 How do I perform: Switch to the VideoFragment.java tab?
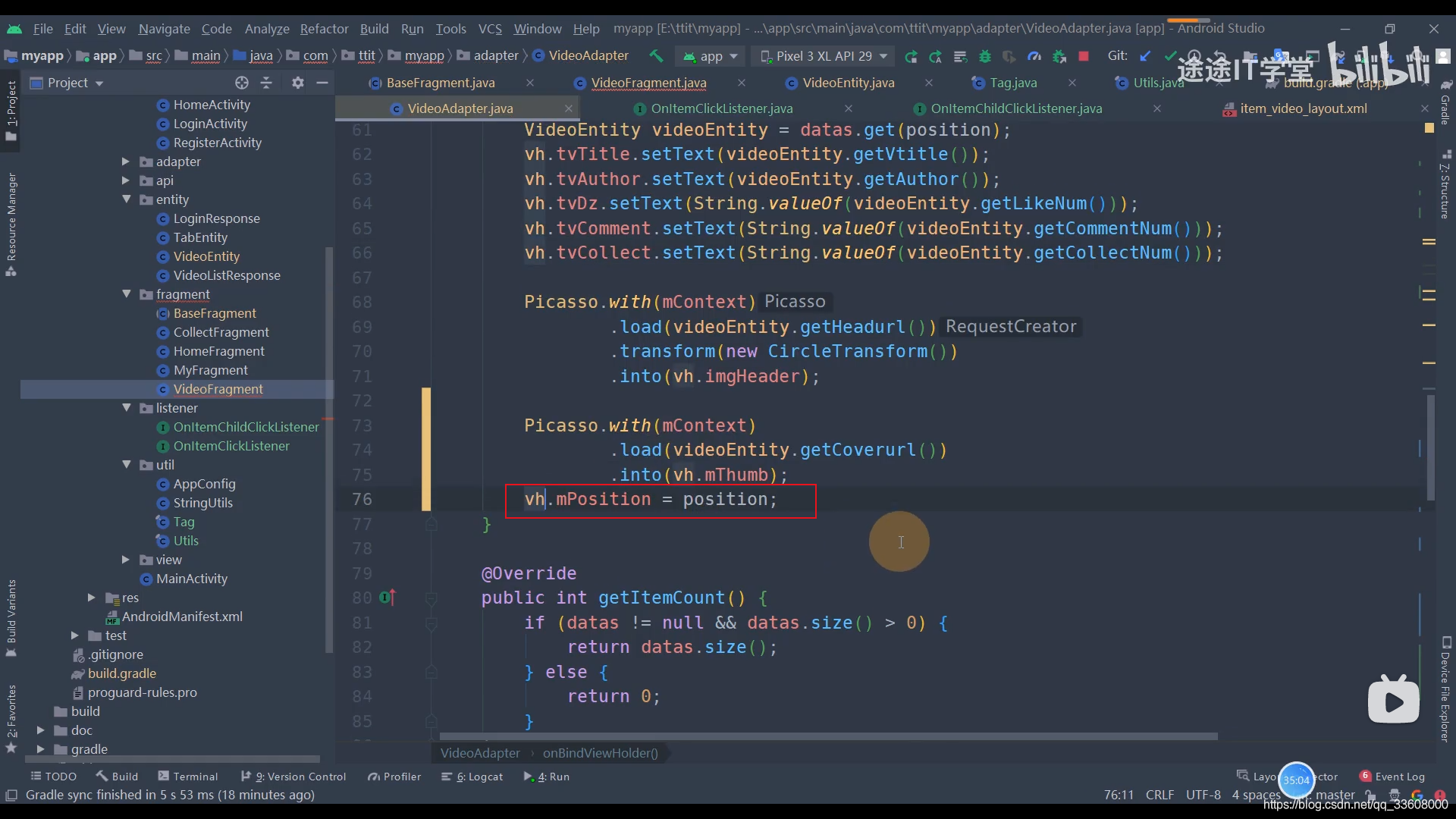coord(648,83)
